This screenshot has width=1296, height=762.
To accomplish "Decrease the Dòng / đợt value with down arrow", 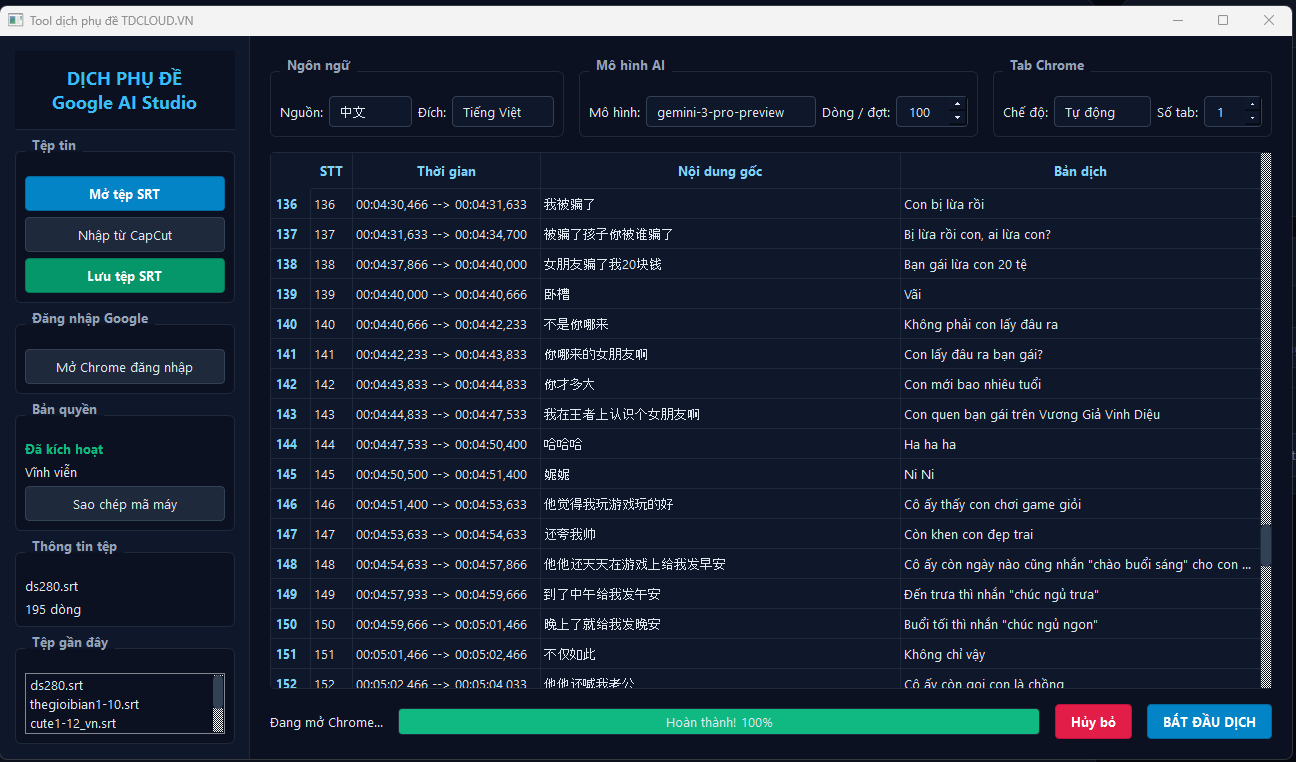I will tap(957, 119).
